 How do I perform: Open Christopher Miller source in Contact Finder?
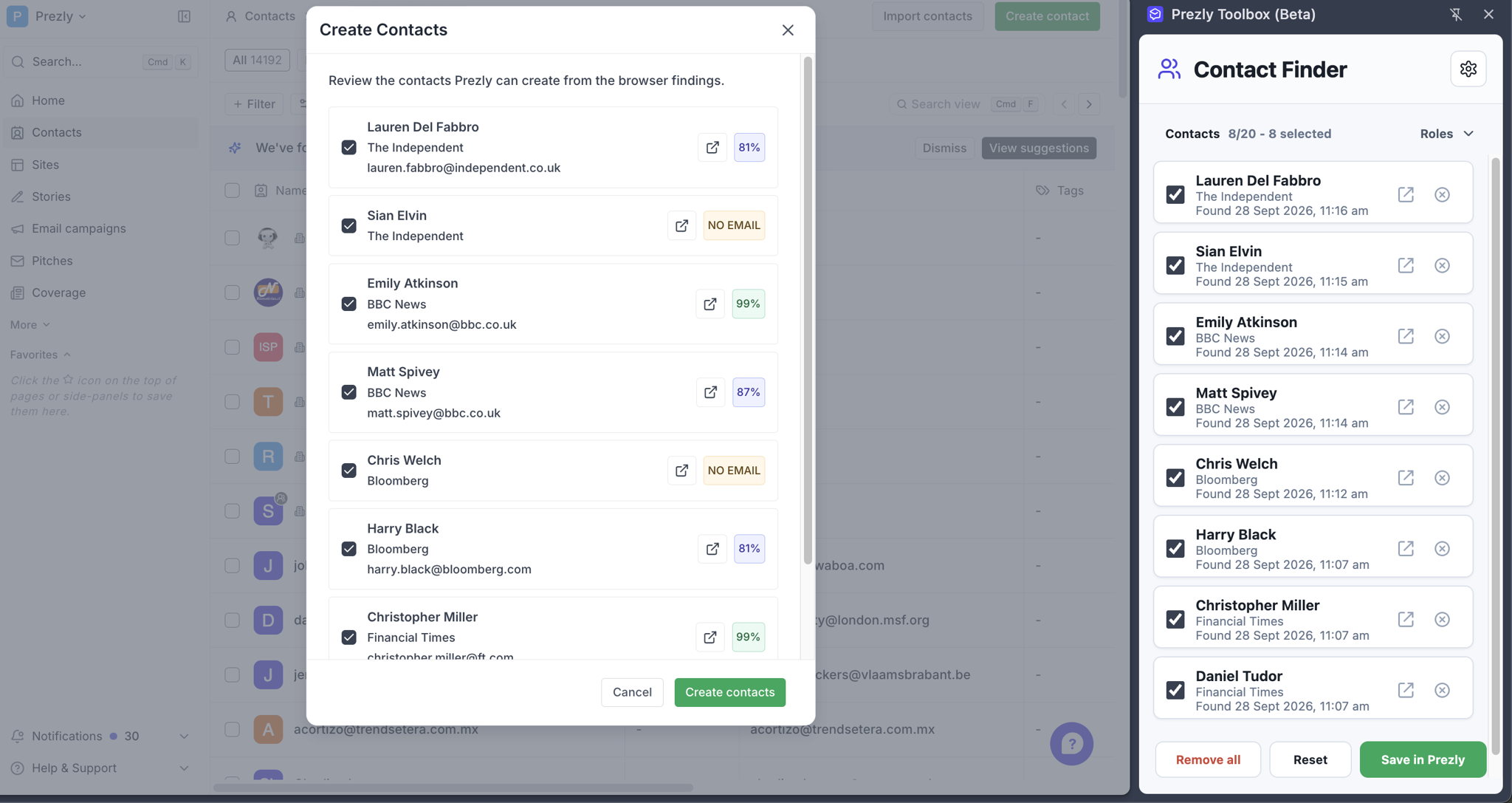click(1406, 619)
